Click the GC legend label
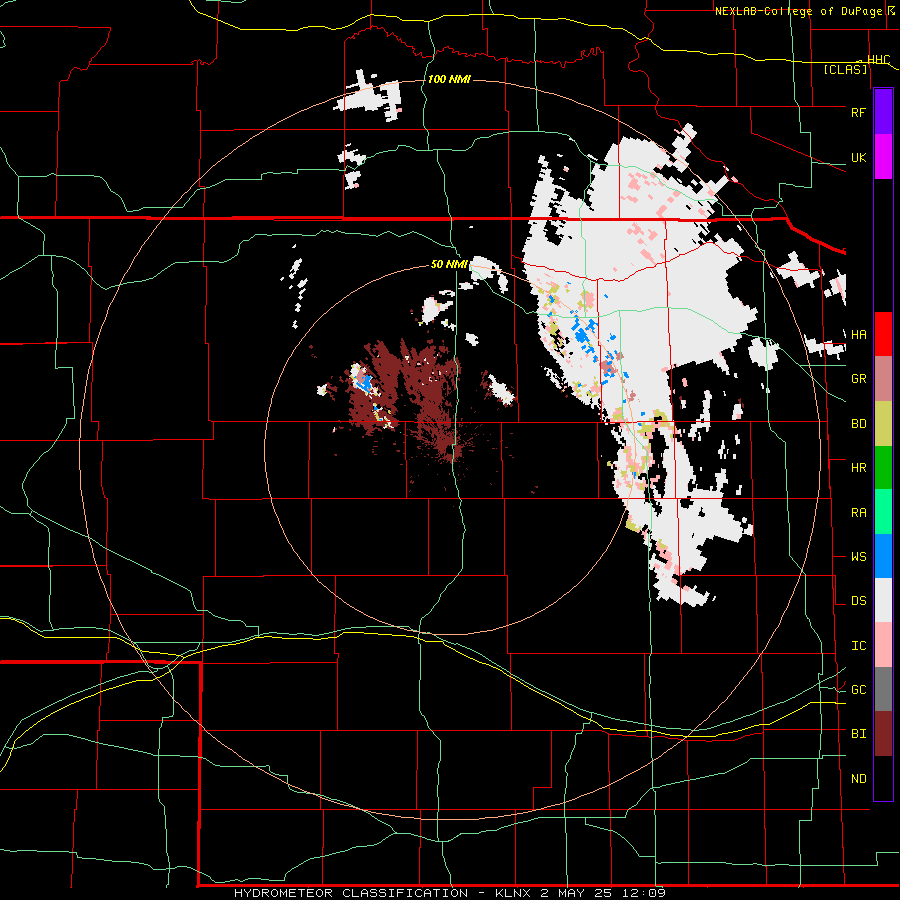The width and height of the screenshot is (900, 900). pyautogui.click(x=858, y=690)
